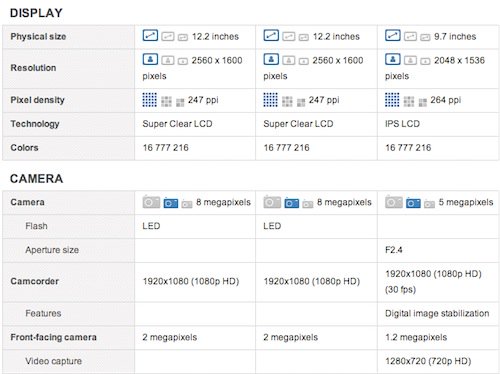Click blue camera icon beside 5 megapixels
Screen dimensions: 500x374
(413, 203)
